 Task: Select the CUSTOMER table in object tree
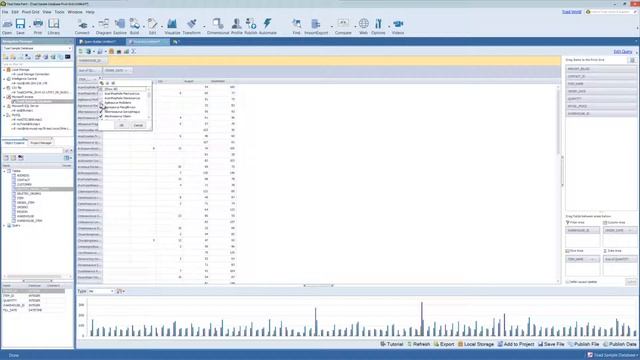click(x=24, y=184)
